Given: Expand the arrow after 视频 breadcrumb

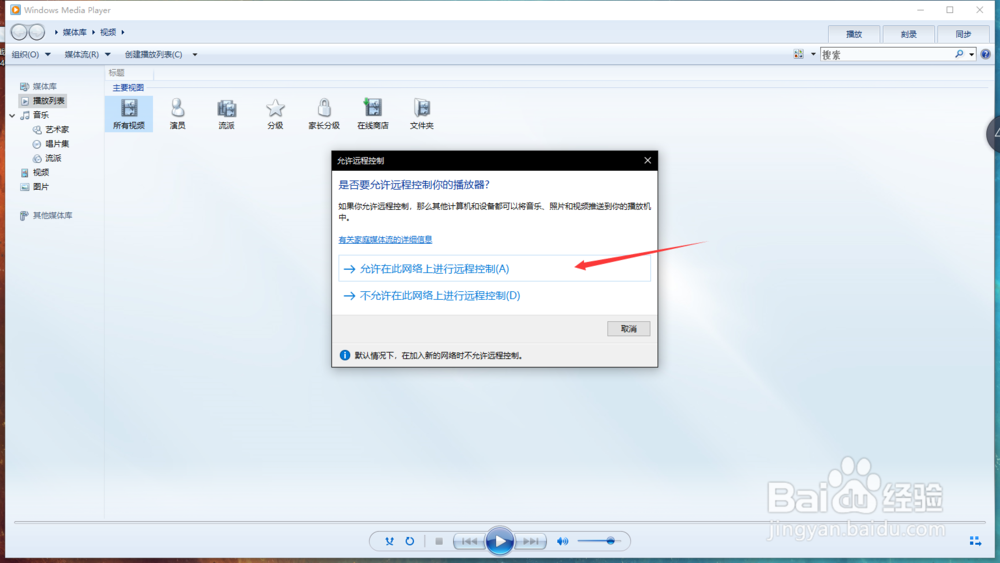Looking at the screenshot, I should (123, 33).
